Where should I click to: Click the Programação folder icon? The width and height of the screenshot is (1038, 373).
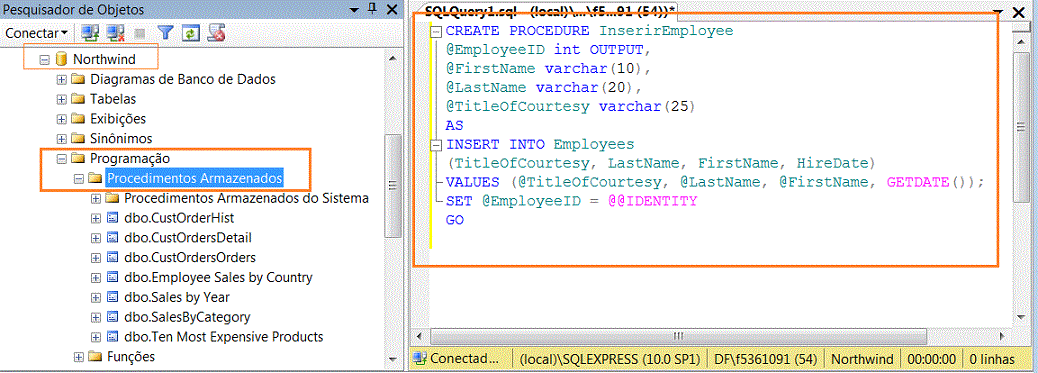point(79,159)
